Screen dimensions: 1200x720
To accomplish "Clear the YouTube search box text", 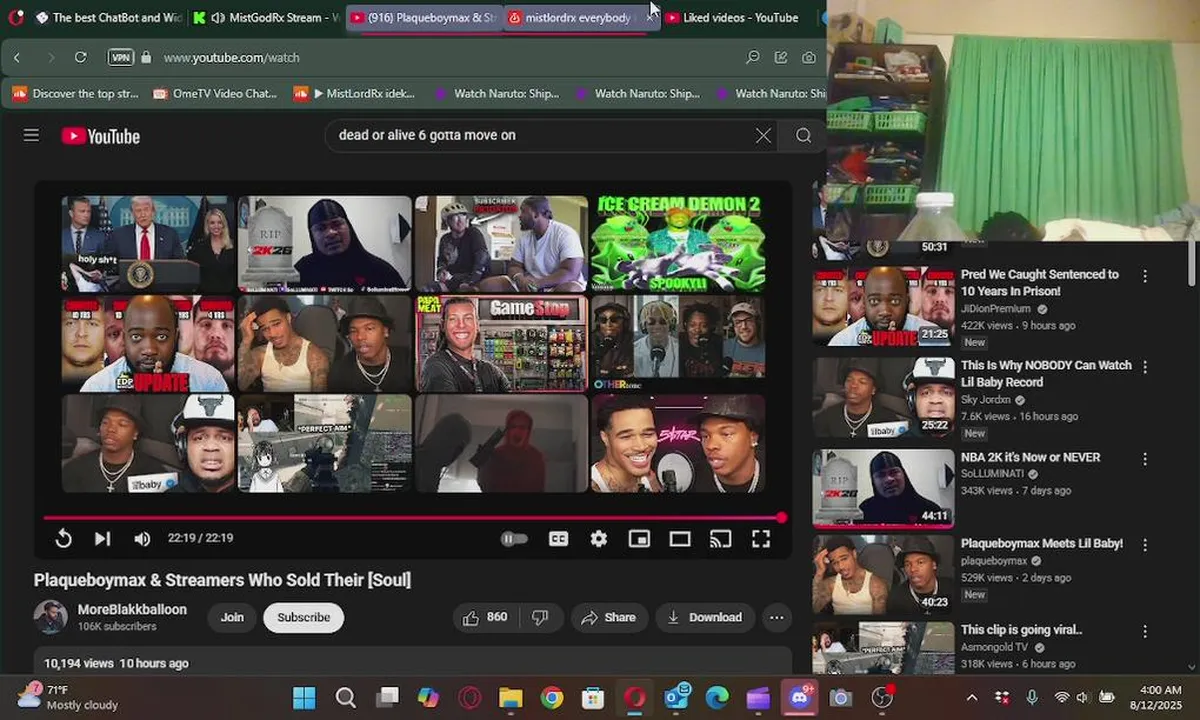I will point(763,135).
